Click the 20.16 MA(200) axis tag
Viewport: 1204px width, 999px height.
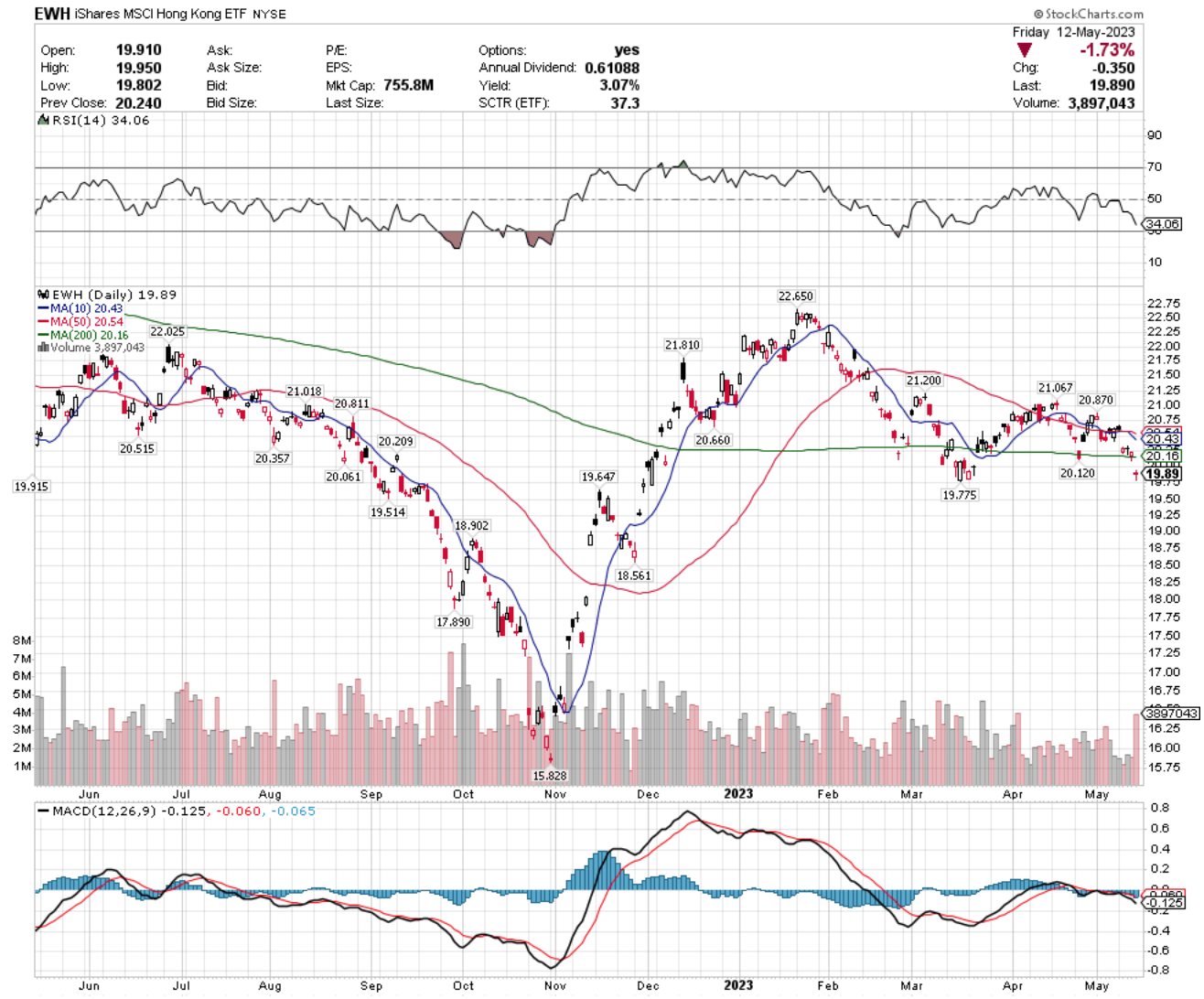click(1162, 456)
